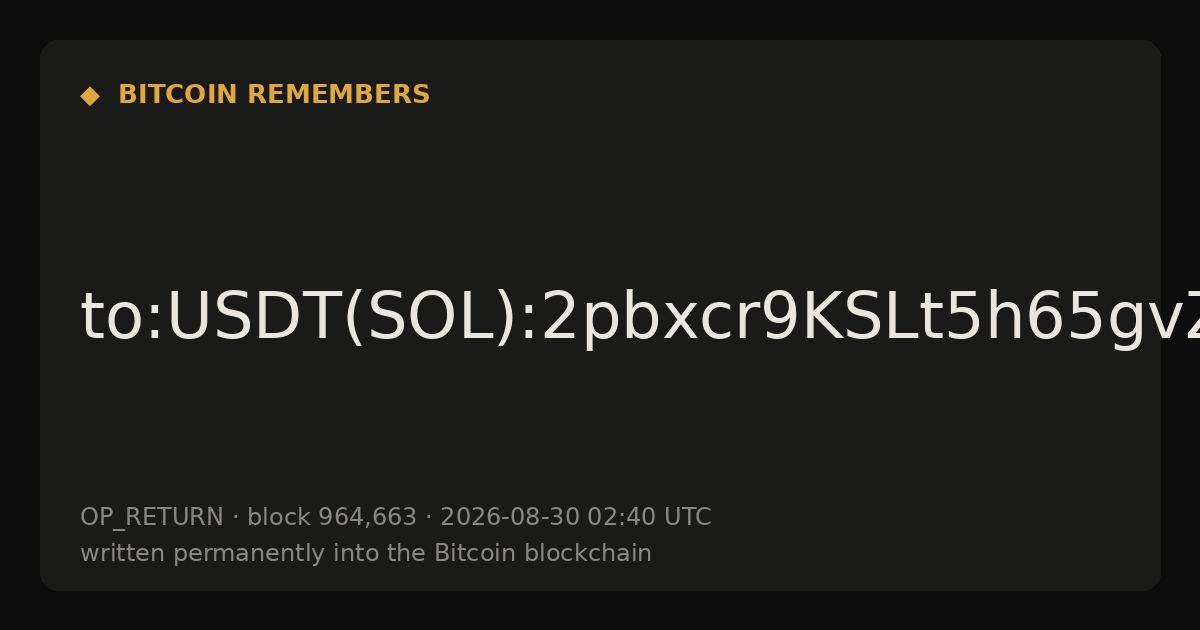Viewport: 1200px width, 630px height.
Task: Click the dark outer margin below the card
Action: tap(600, 611)
